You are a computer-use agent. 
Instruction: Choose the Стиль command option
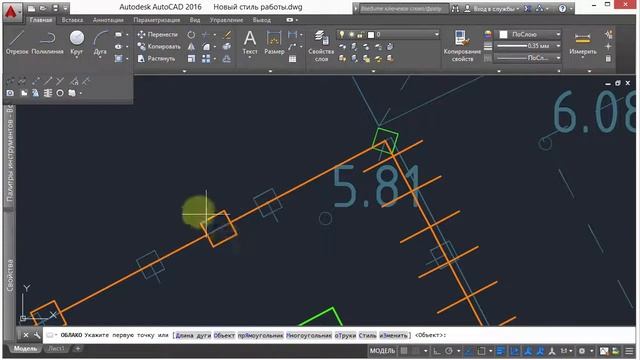point(367,335)
